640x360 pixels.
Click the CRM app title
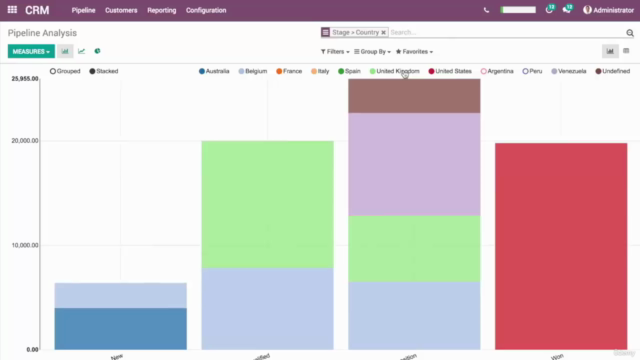(37, 10)
